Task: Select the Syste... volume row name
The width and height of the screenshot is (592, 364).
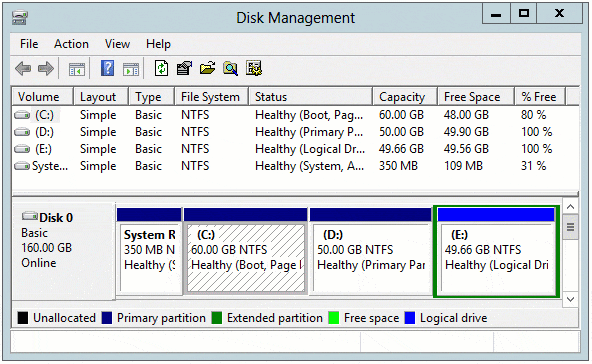Action: pos(50,166)
